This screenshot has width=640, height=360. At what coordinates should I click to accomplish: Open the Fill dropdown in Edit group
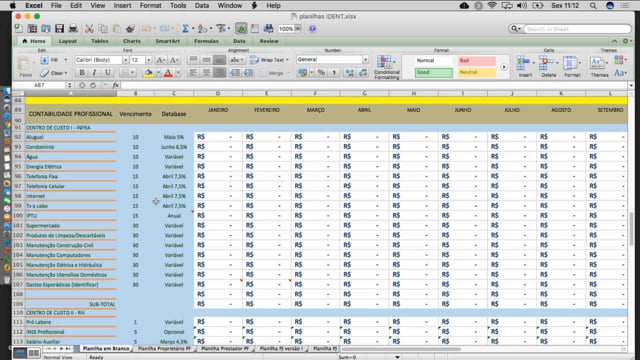pyautogui.click(x=65, y=60)
